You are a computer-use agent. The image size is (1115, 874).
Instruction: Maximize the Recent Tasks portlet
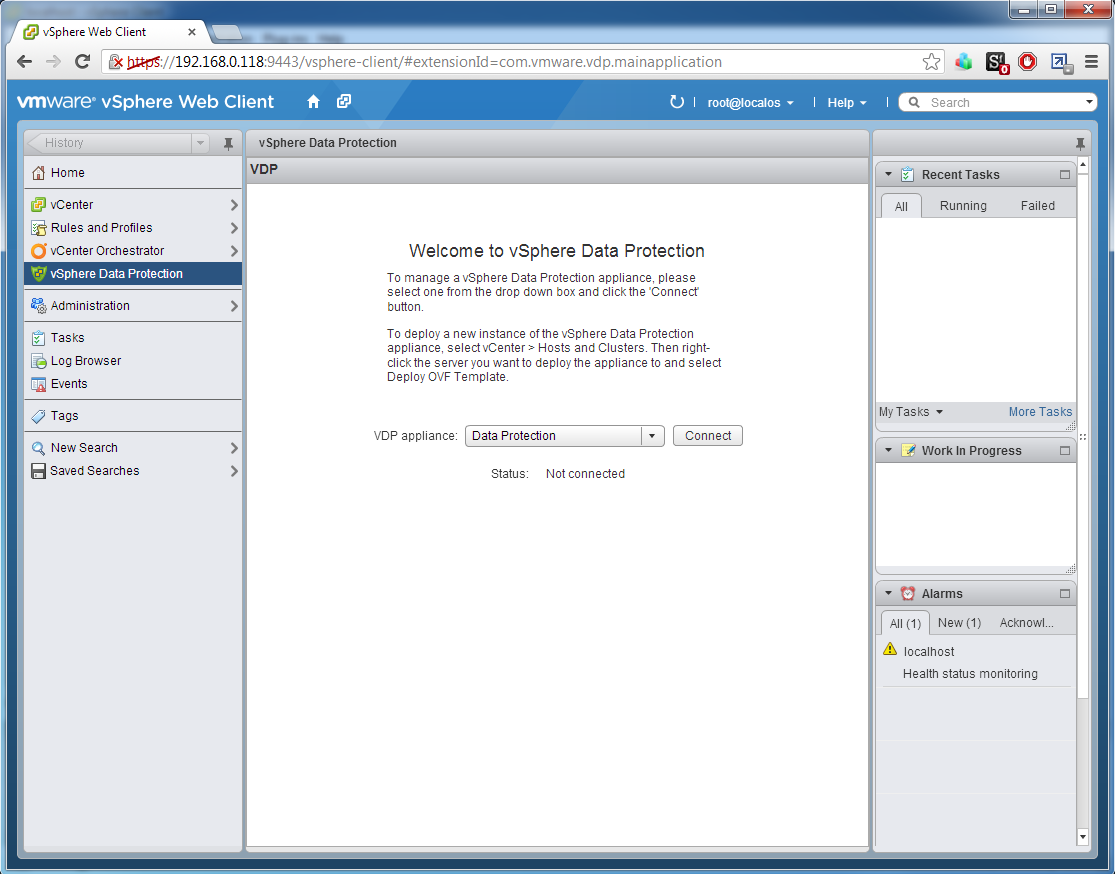coord(1065,175)
